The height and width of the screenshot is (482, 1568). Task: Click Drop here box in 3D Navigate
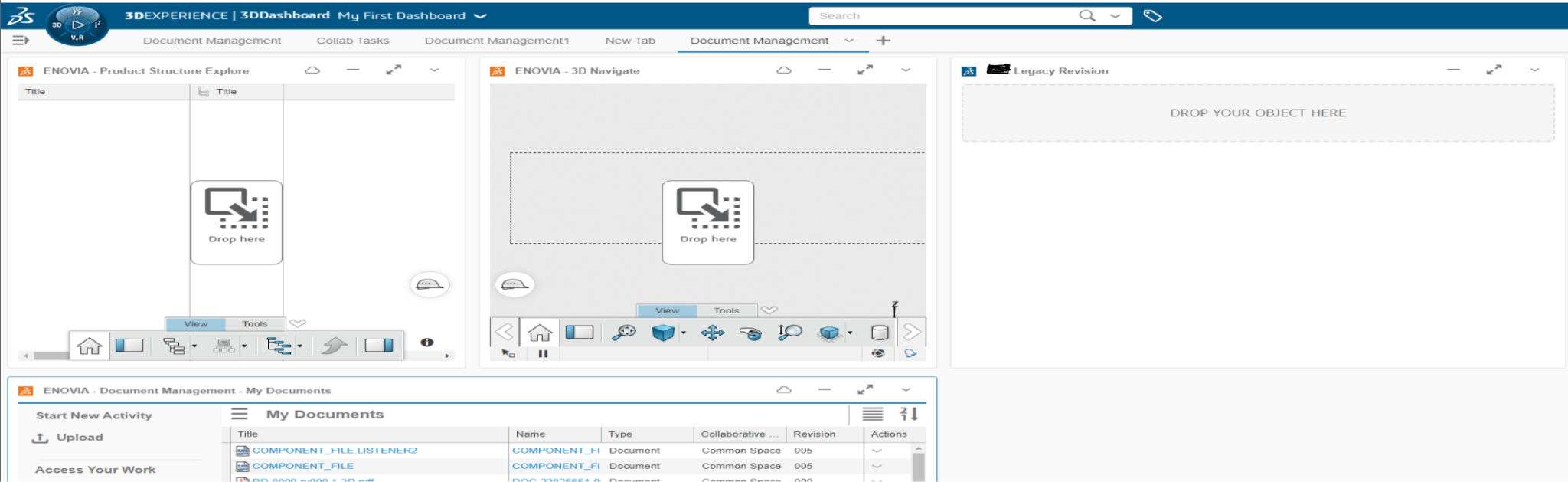tap(708, 222)
